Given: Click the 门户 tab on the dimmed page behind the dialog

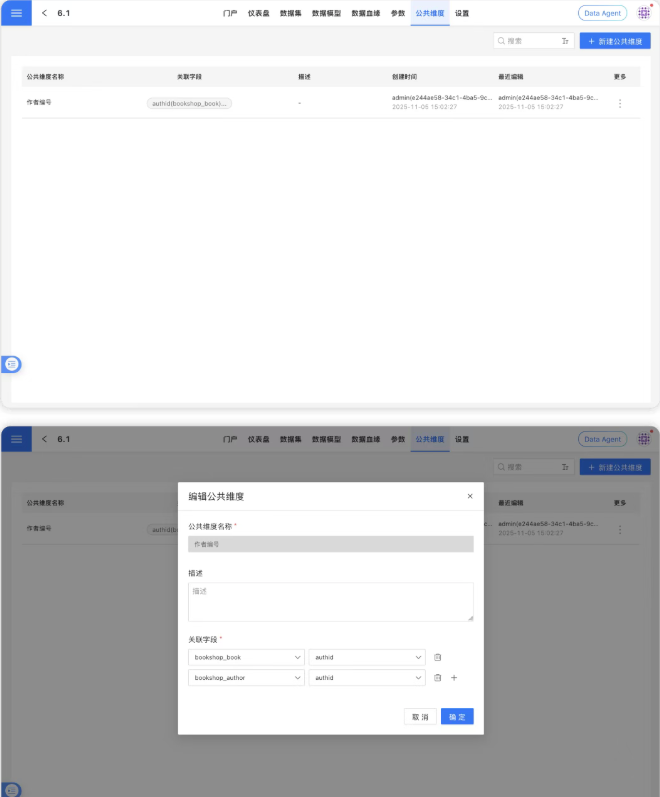Looking at the screenshot, I should click(230, 439).
